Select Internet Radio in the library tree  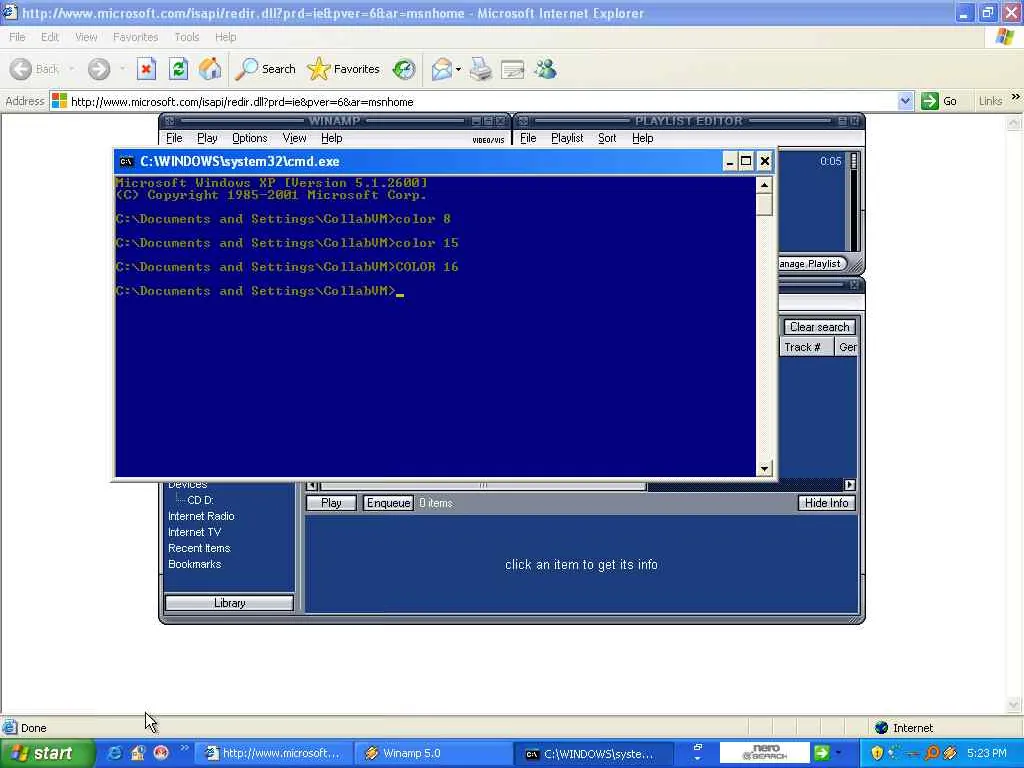pyautogui.click(x=201, y=516)
